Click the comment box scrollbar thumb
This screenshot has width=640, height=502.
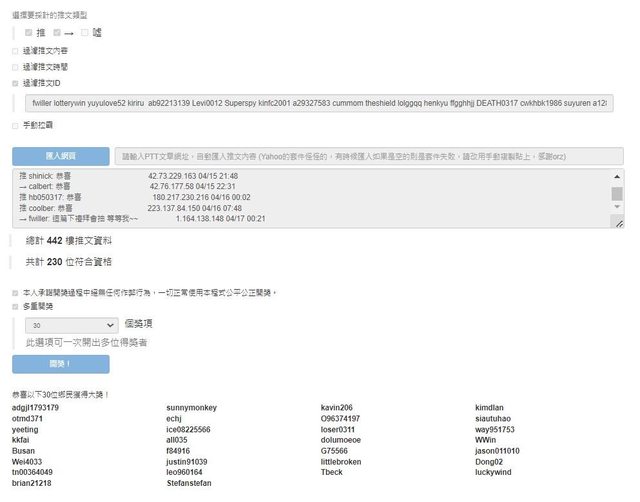pos(617,194)
